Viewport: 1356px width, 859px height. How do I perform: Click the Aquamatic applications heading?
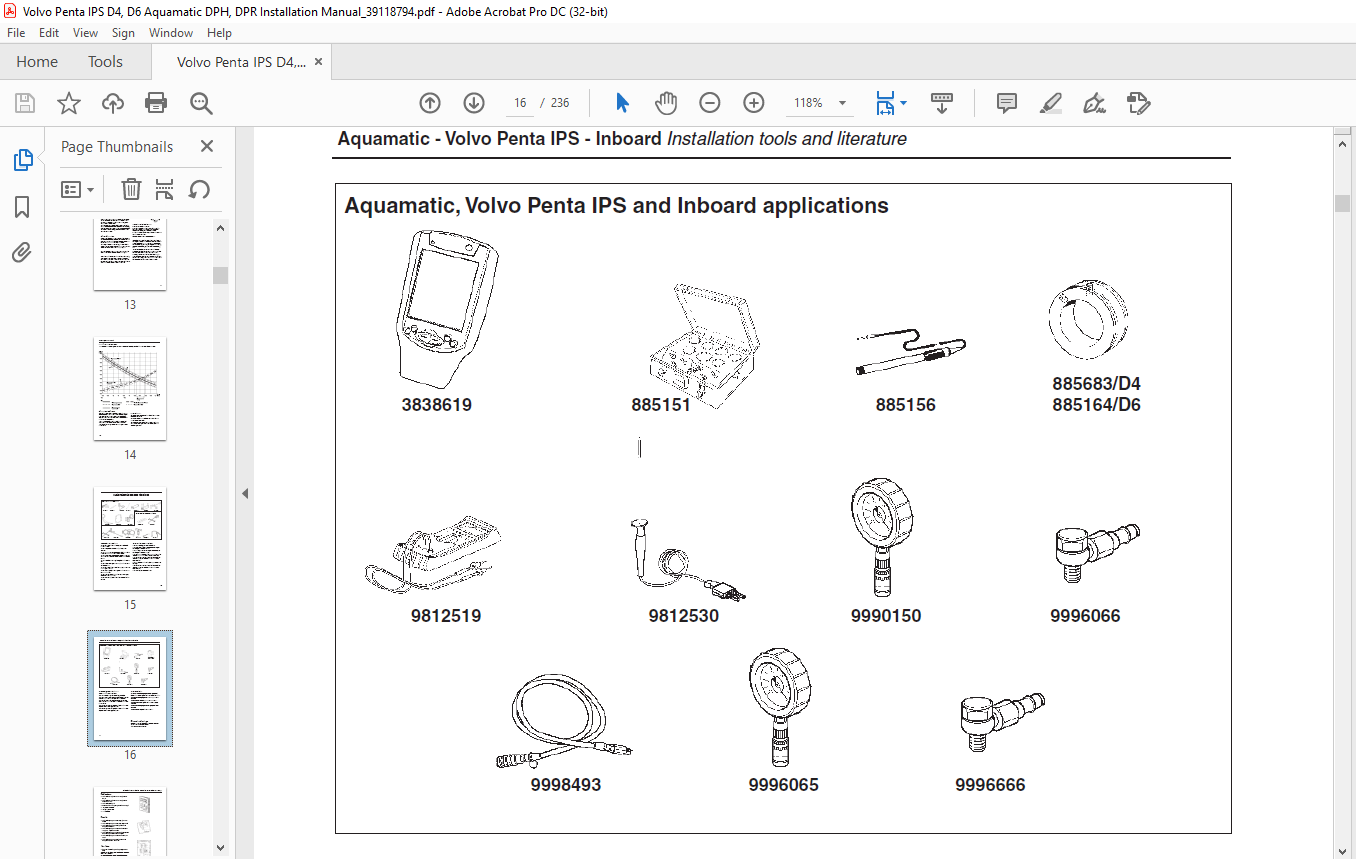(x=616, y=206)
